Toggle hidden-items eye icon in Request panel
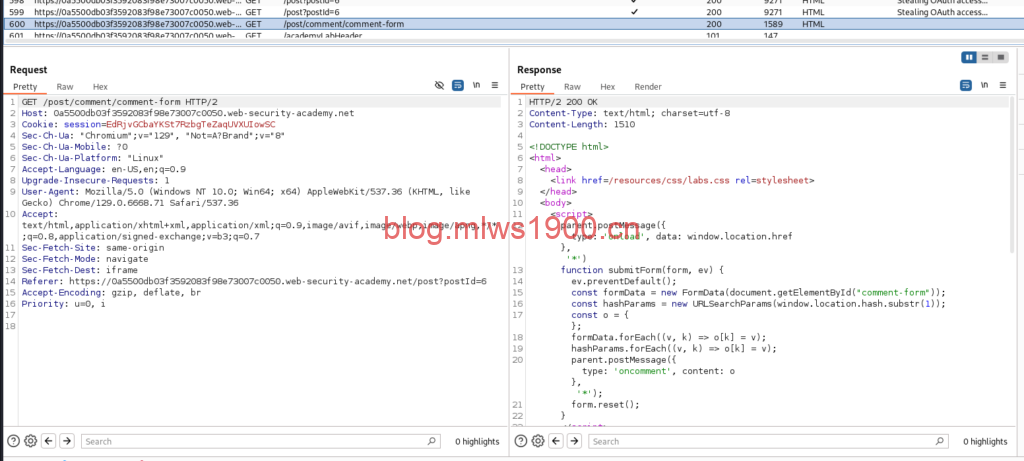Image resolution: width=1024 pixels, height=461 pixels. (440, 86)
